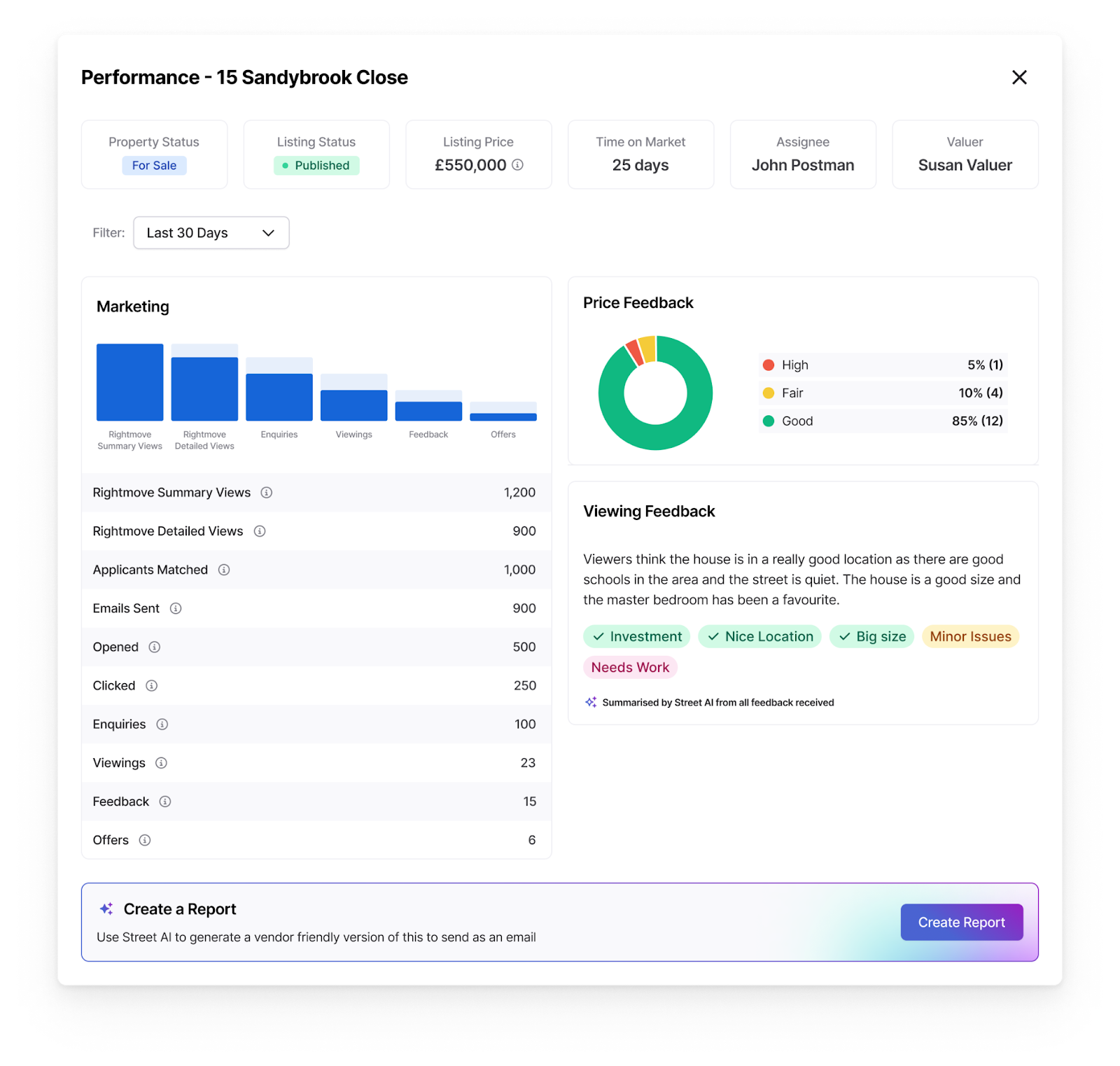Viewport: 1120px width, 1066px height.
Task: Click the Published listing status badge
Action: [x=316, y=165]
